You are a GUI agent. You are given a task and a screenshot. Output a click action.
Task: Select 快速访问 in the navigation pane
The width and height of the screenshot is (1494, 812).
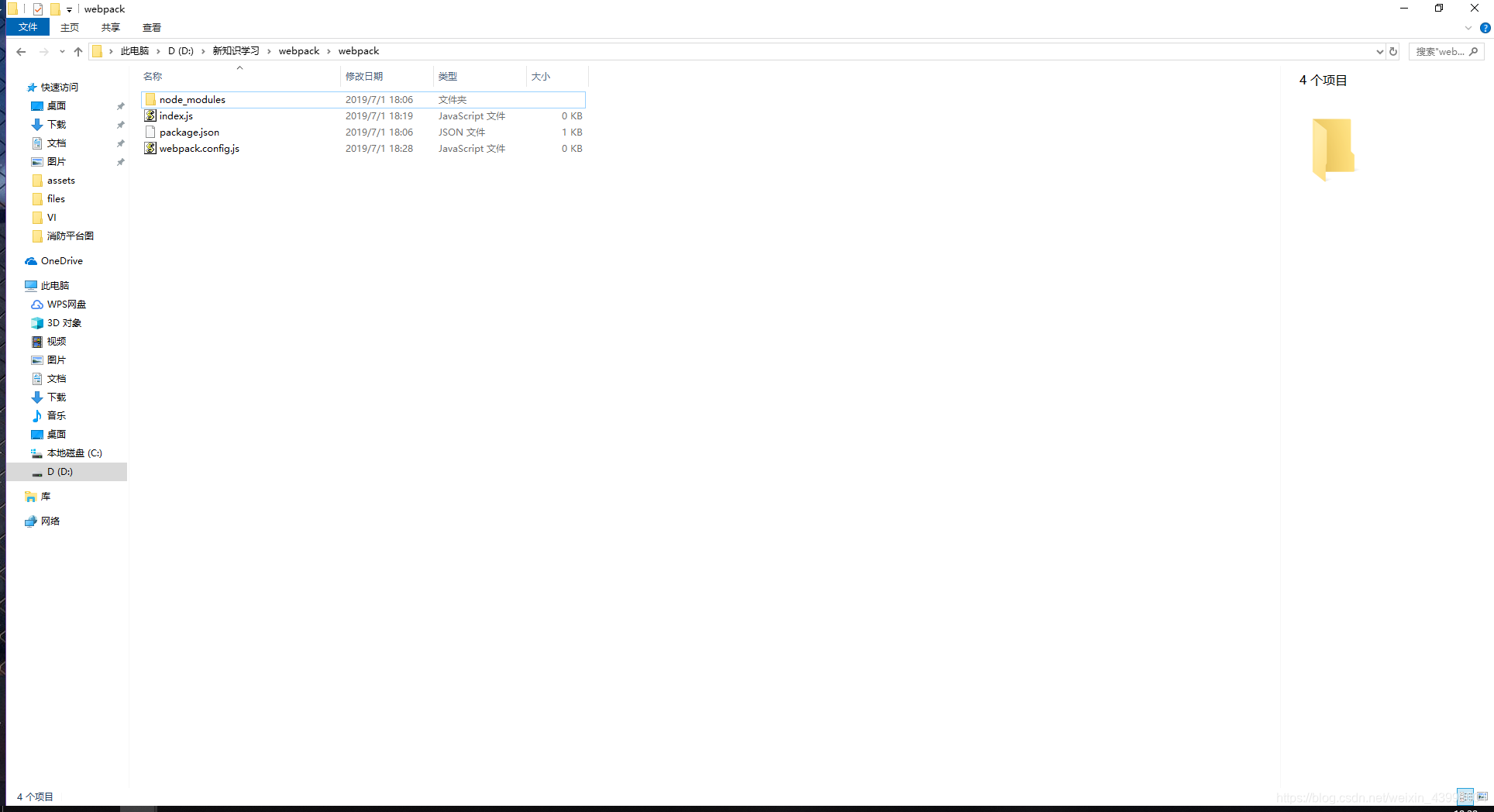coord(60,88)
